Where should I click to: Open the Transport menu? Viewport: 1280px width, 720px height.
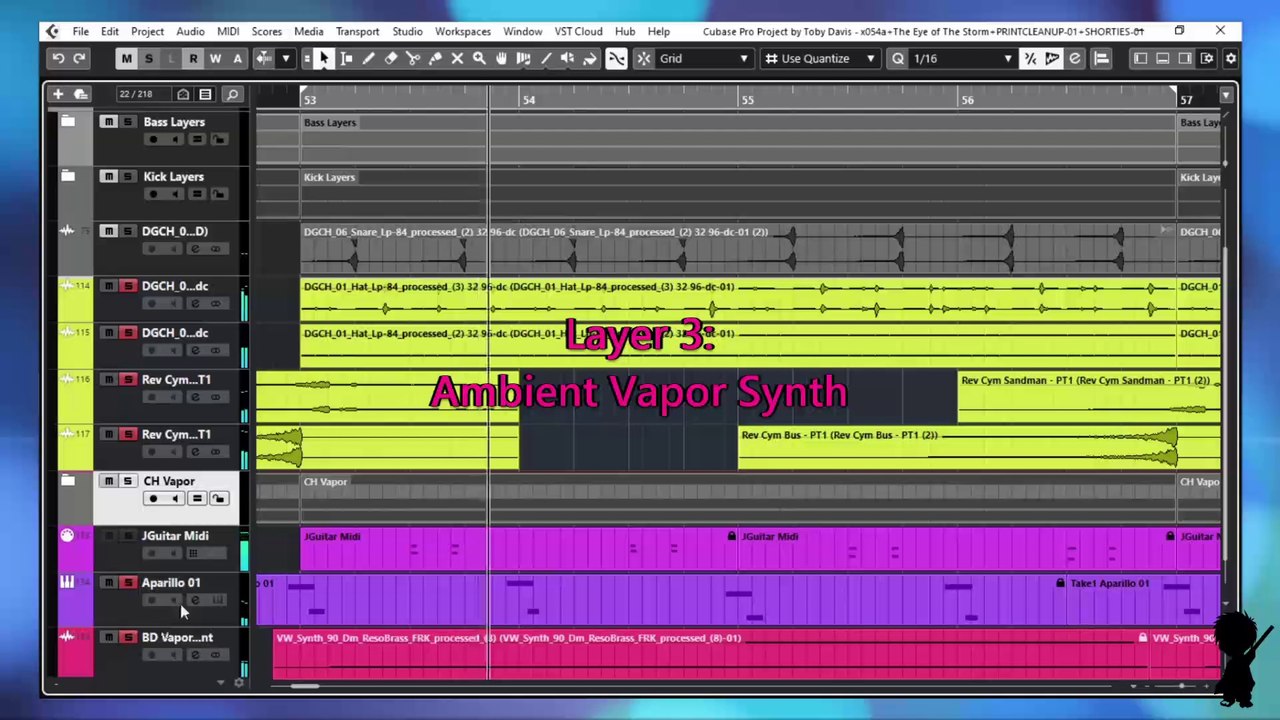click(x=357, y=31)
